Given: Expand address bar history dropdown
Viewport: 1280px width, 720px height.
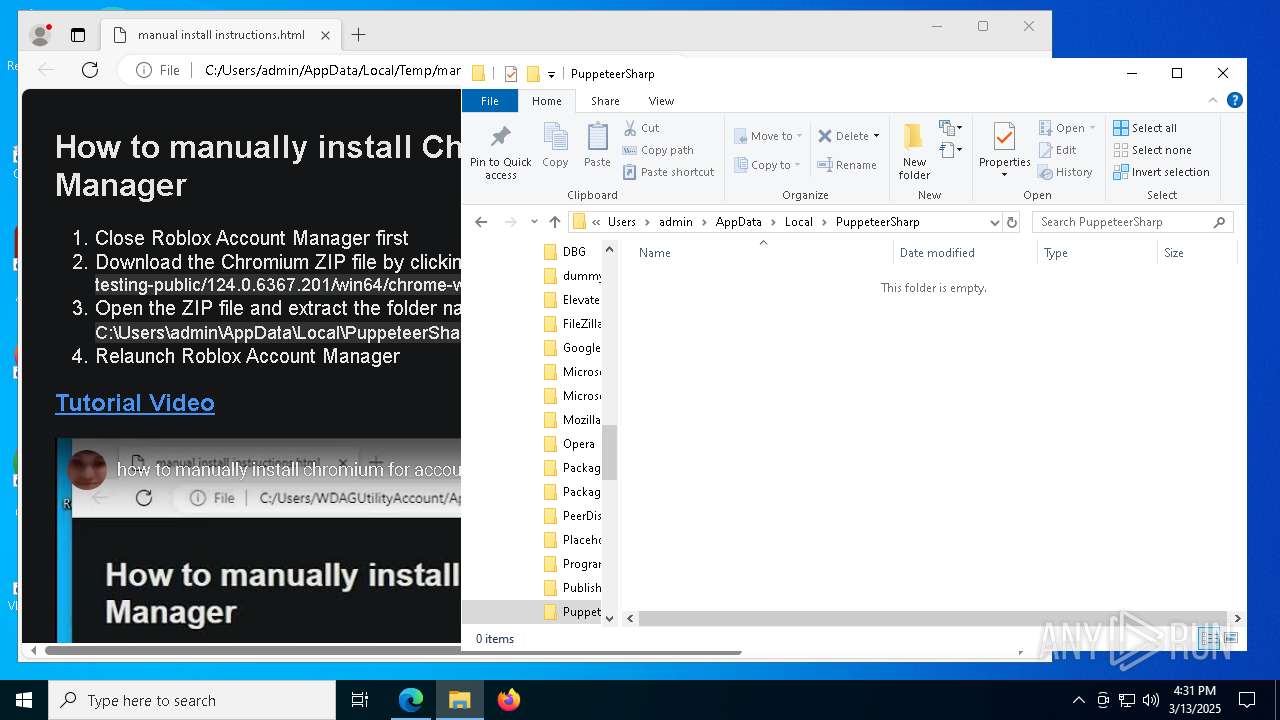Looking at the screenshot, I should (994, 222).
